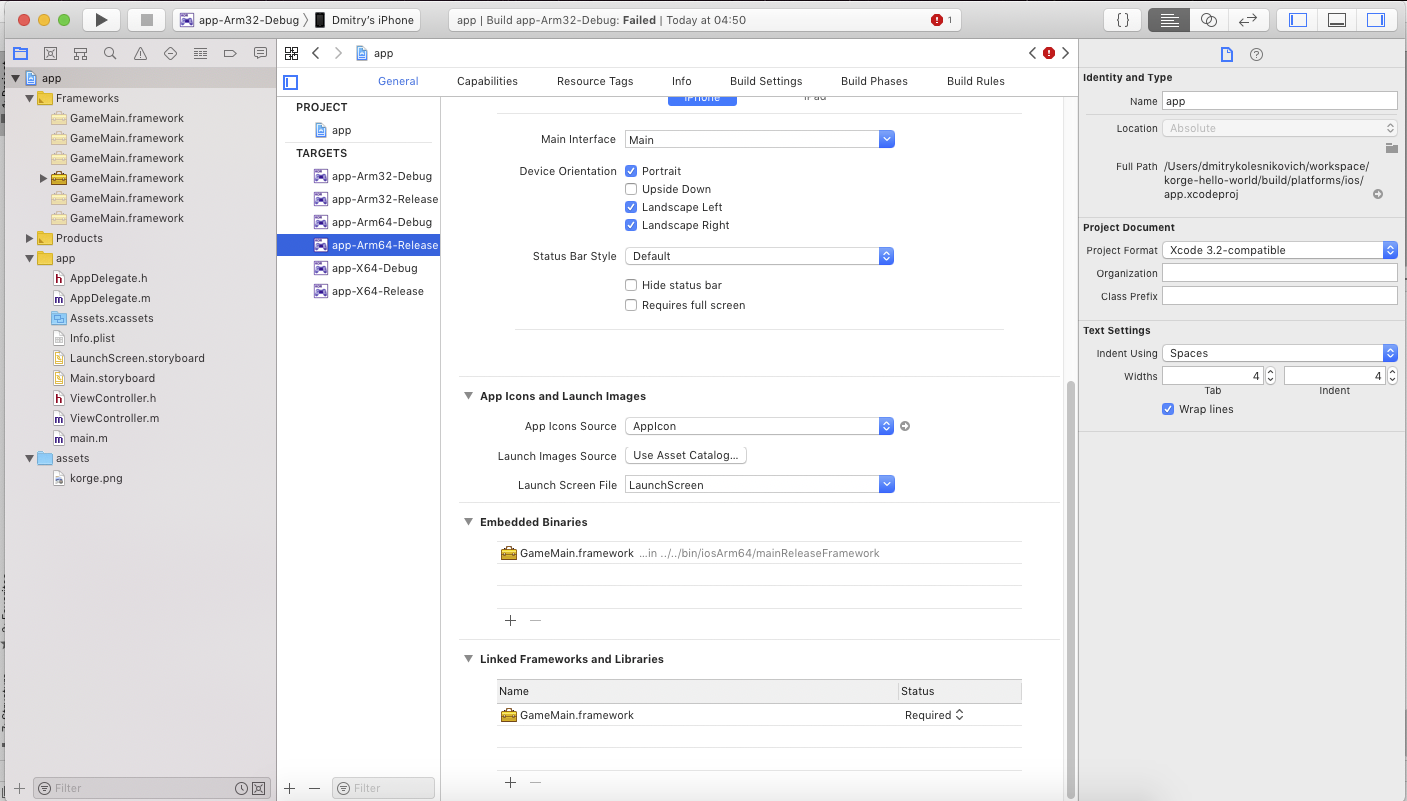Screen dimensions: 1407x801
Task: Open the Report navigator speech-bubble icon
Action: 260,54
